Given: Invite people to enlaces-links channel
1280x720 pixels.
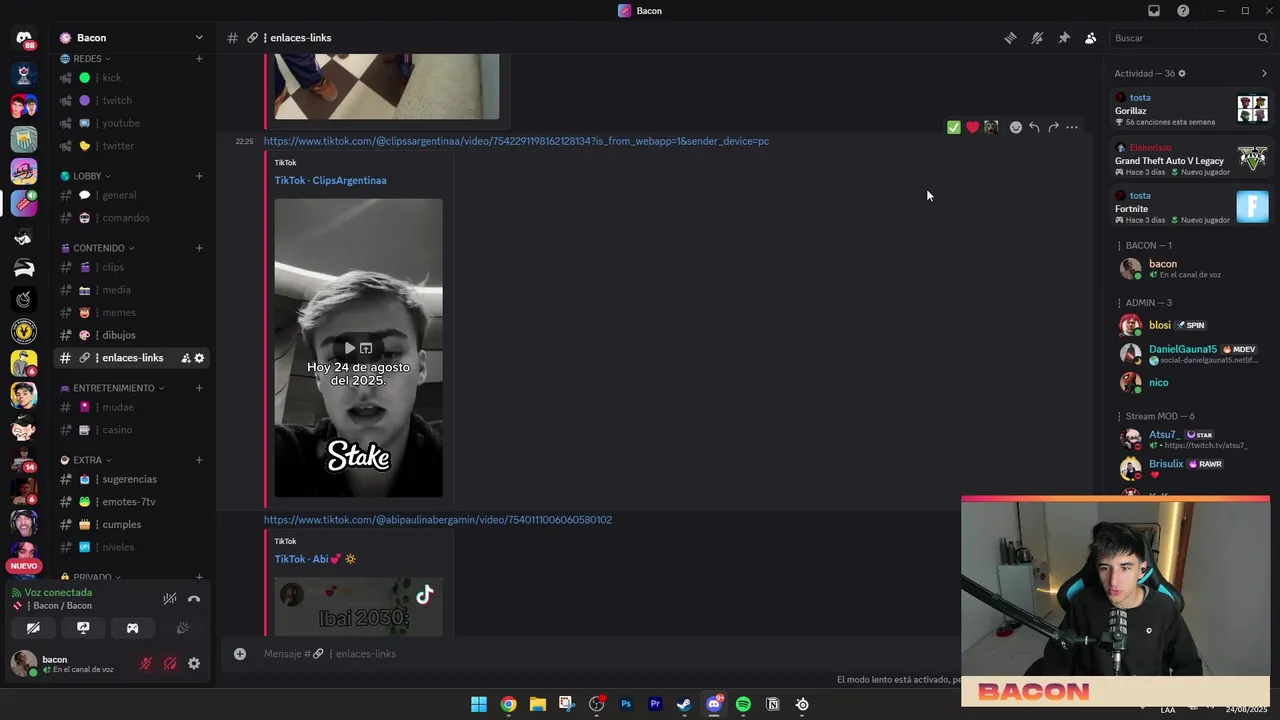Looking at the screenshot, I should [185, 358].
